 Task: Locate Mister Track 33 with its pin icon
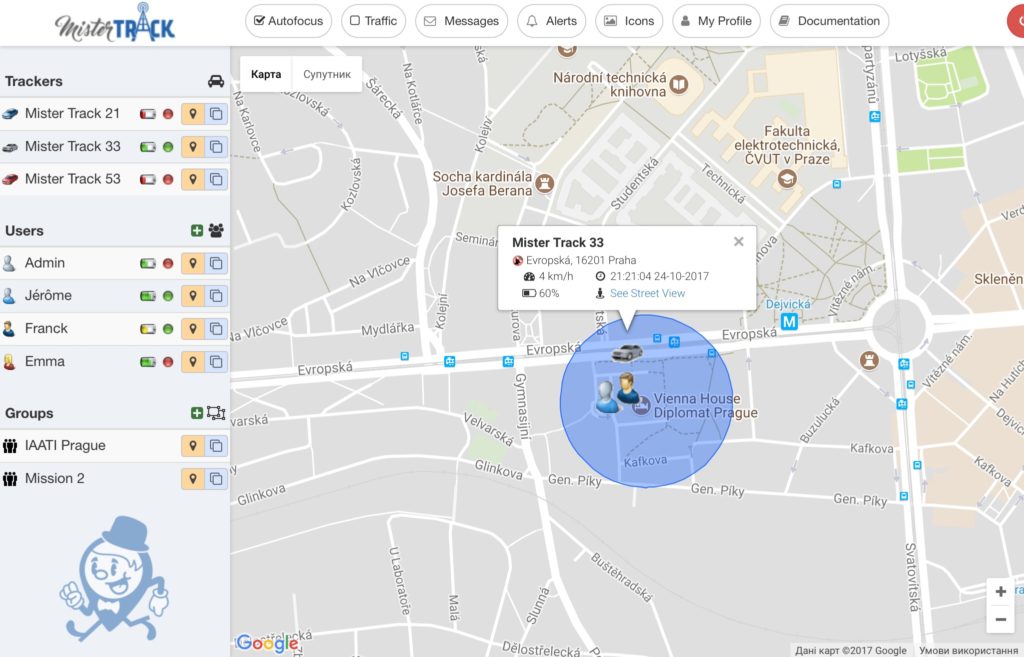point(193,146)
